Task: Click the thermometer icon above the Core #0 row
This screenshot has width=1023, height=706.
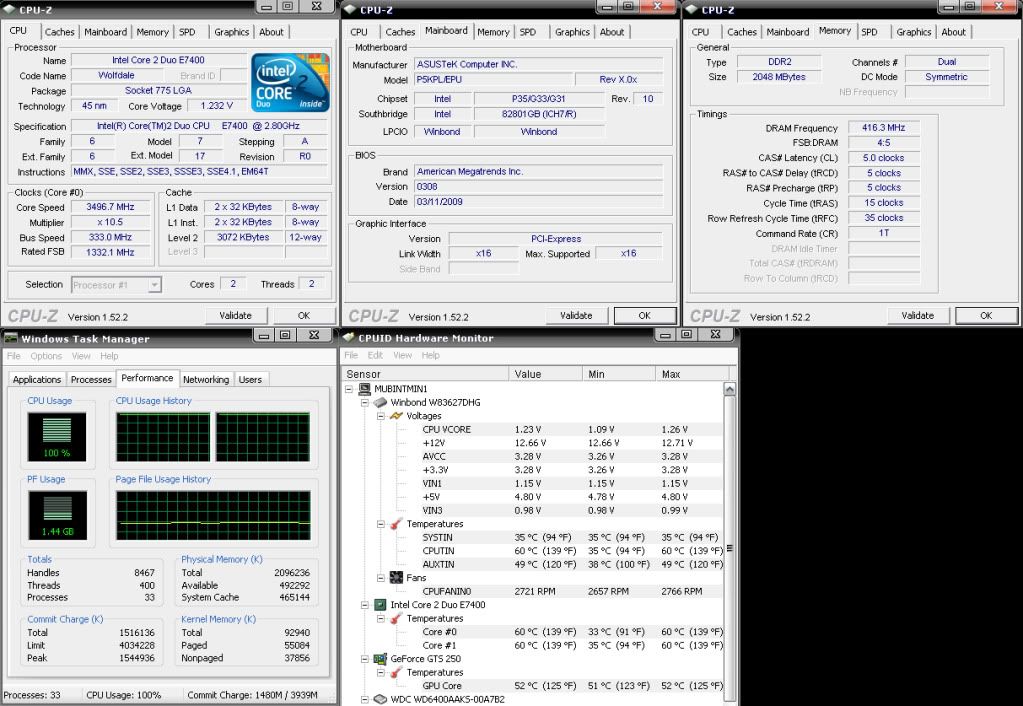Action: point(396,619)
